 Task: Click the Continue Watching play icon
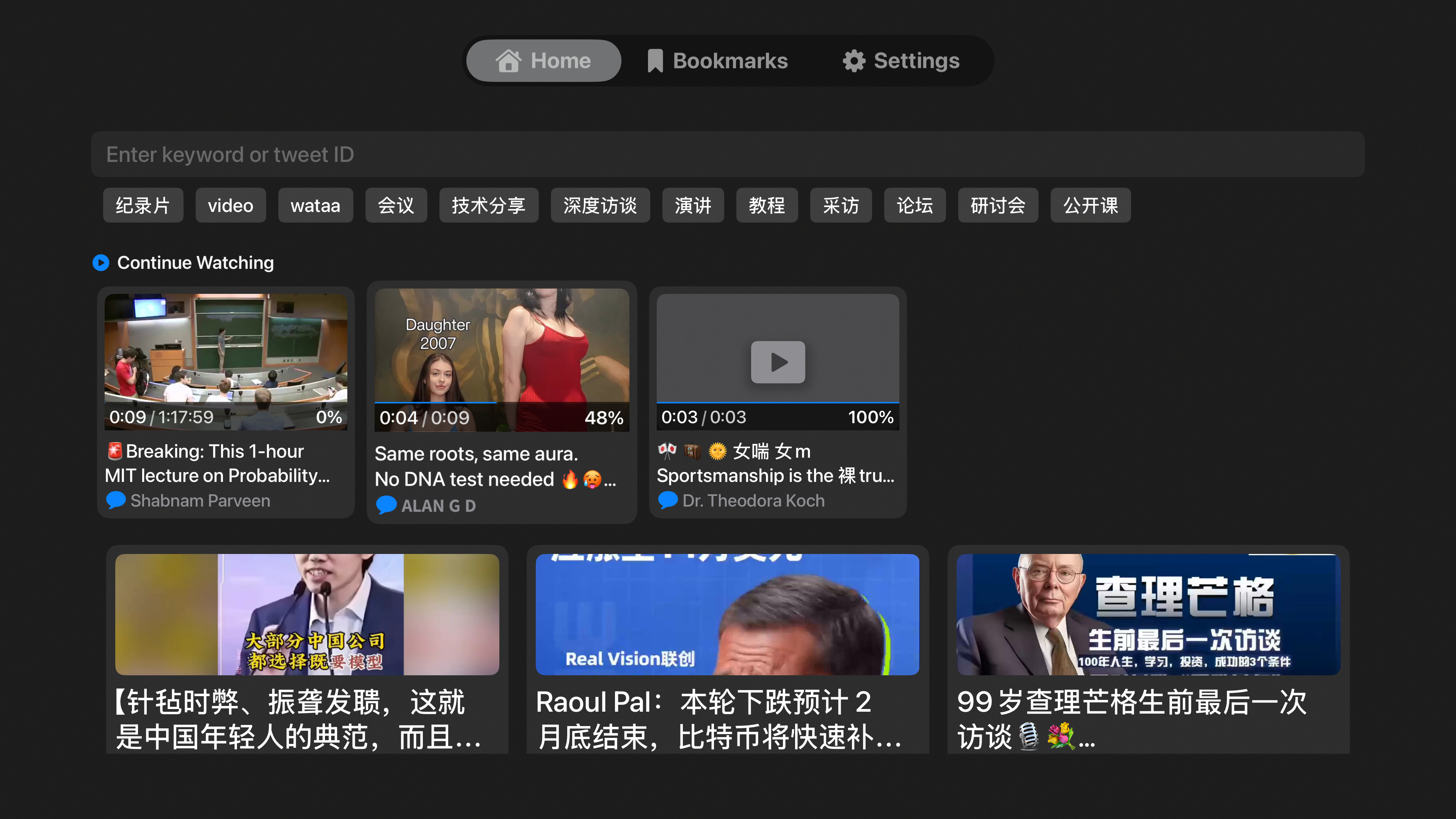(101, 262)
